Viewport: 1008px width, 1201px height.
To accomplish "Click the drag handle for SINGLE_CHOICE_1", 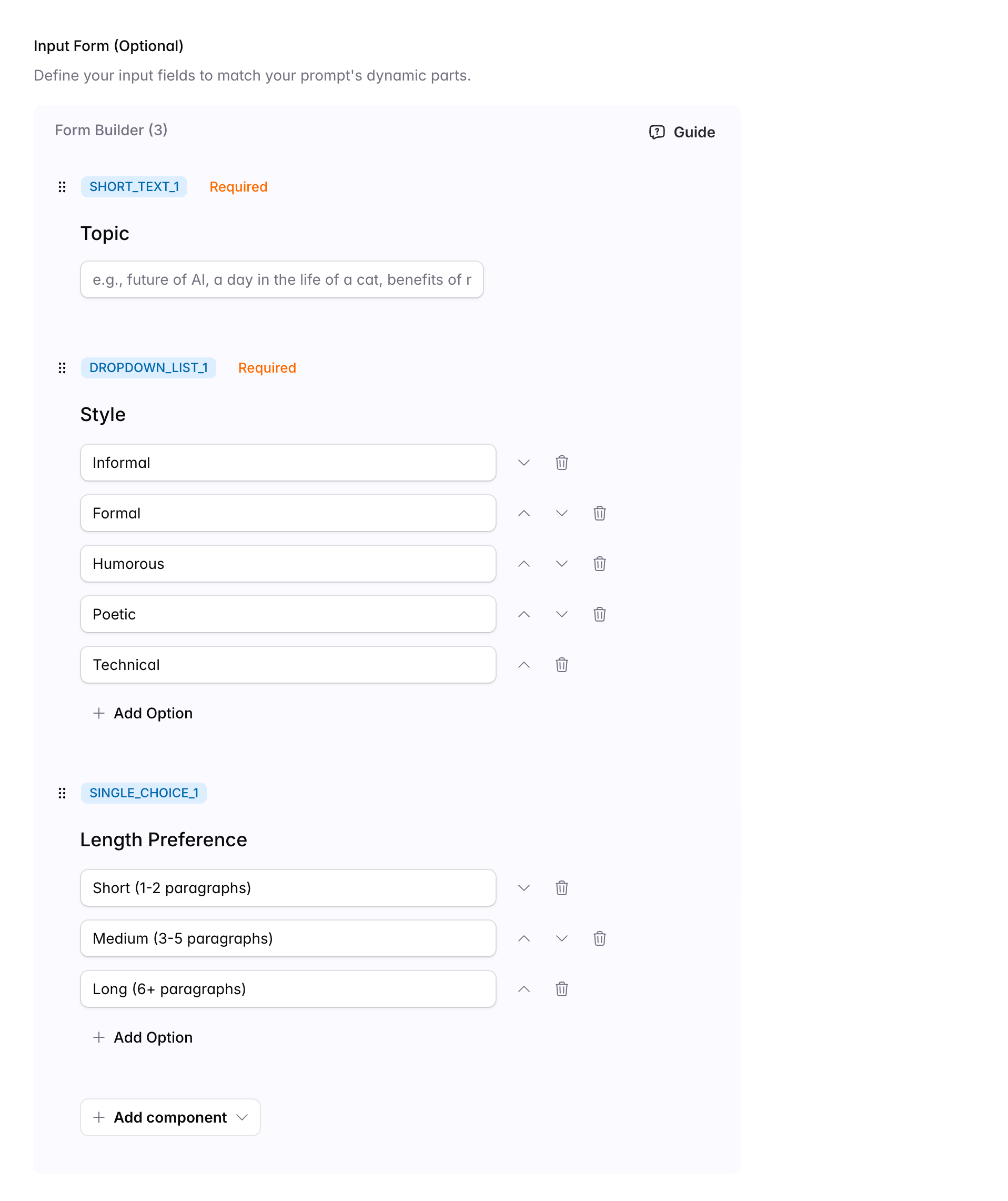I will click(62, 793).
